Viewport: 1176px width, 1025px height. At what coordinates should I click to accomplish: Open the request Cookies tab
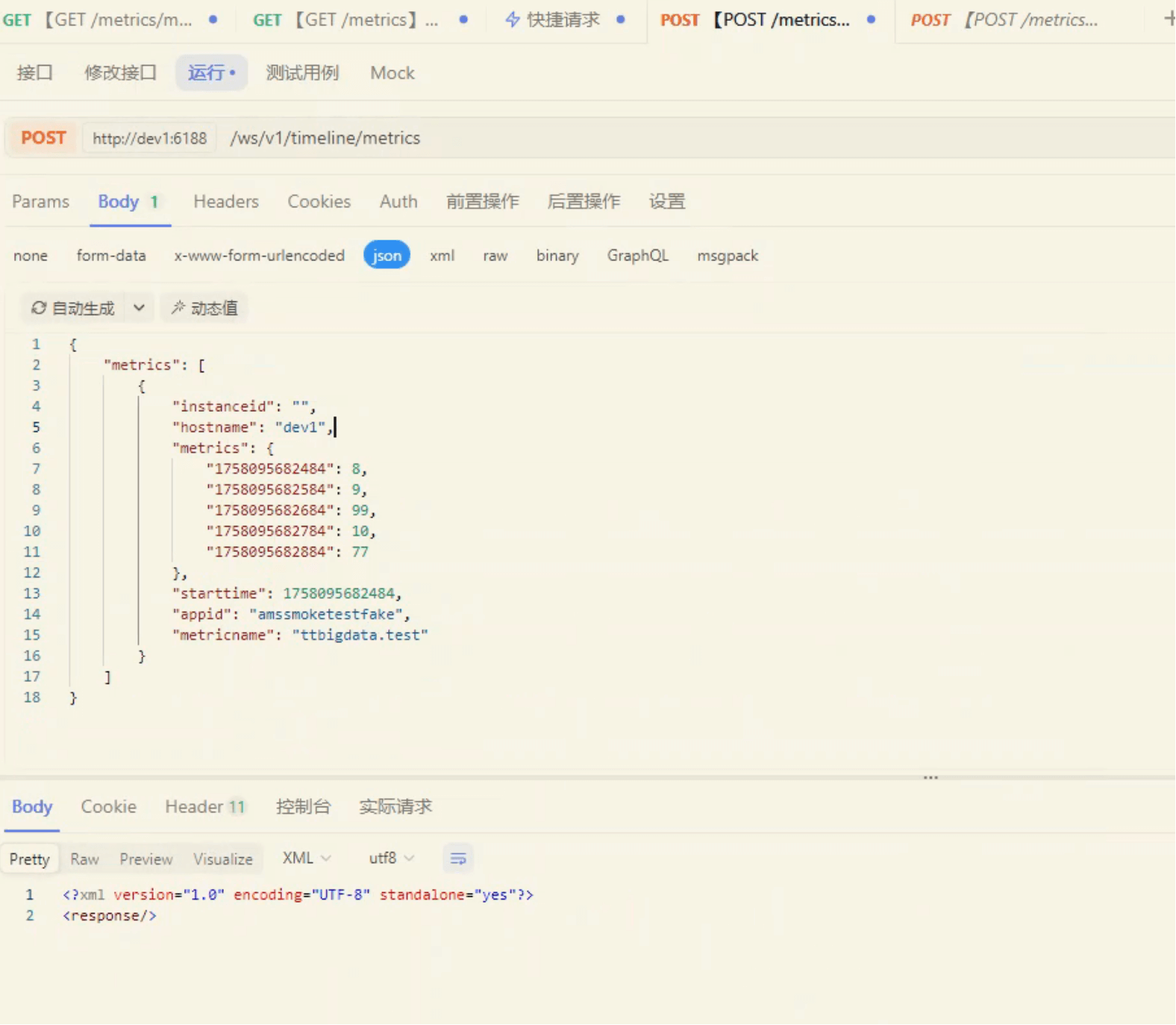tap(319, 201)
